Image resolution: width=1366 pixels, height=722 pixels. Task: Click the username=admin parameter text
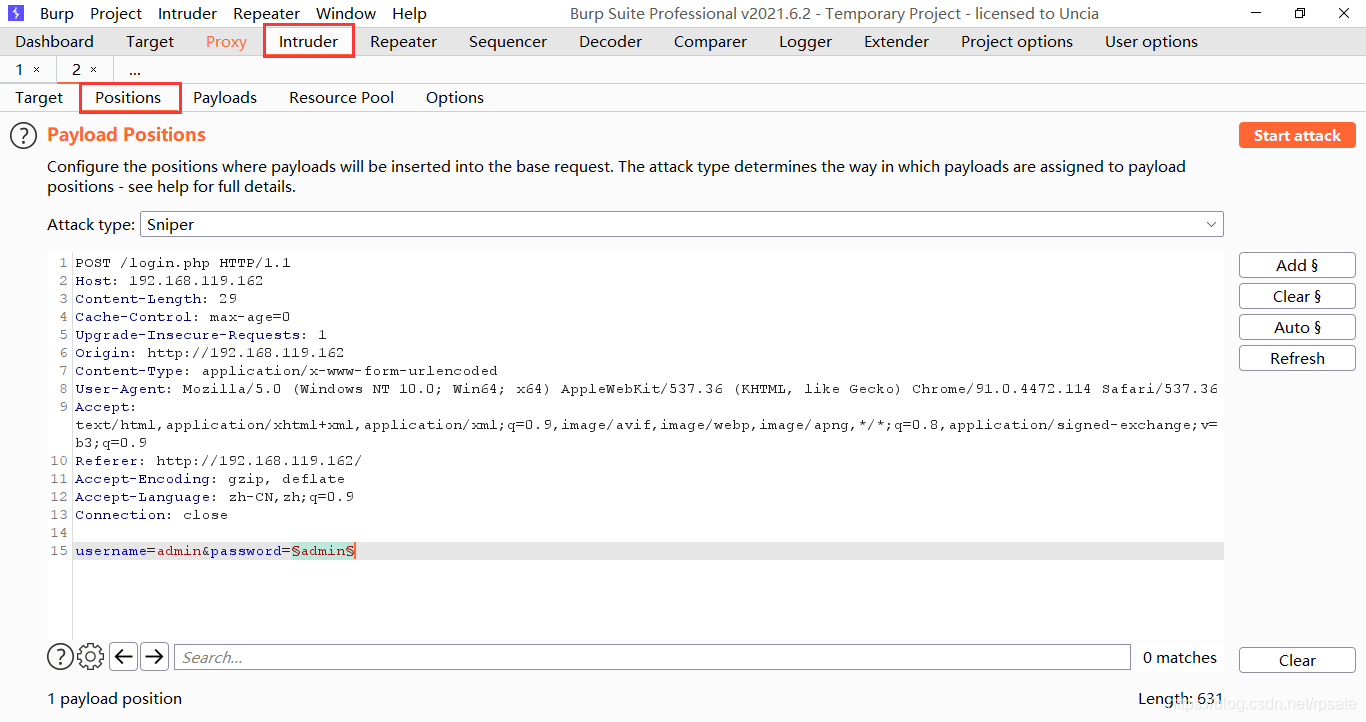point(138,551)
